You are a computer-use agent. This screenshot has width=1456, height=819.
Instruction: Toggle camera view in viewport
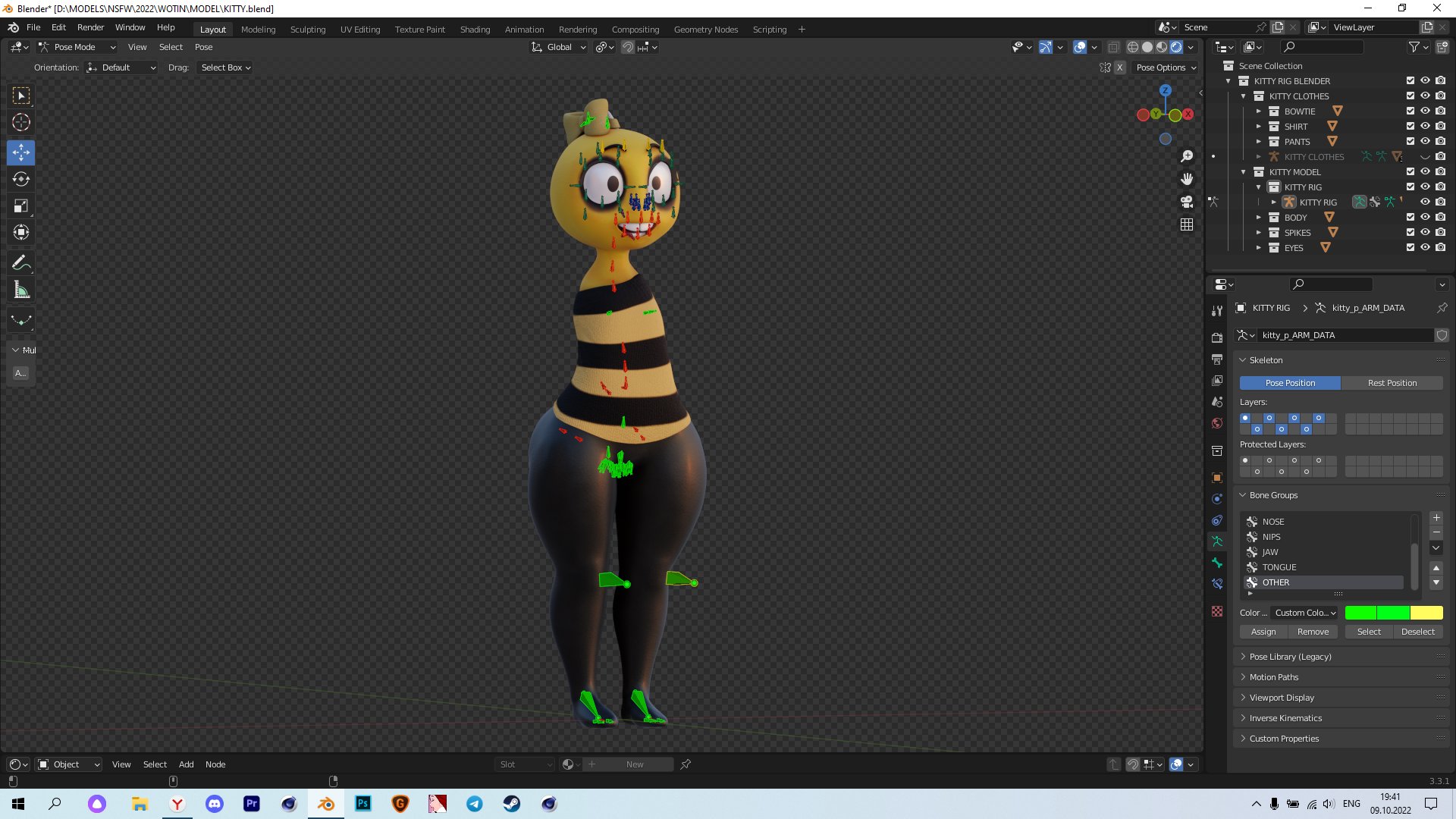click(1187, 202)
